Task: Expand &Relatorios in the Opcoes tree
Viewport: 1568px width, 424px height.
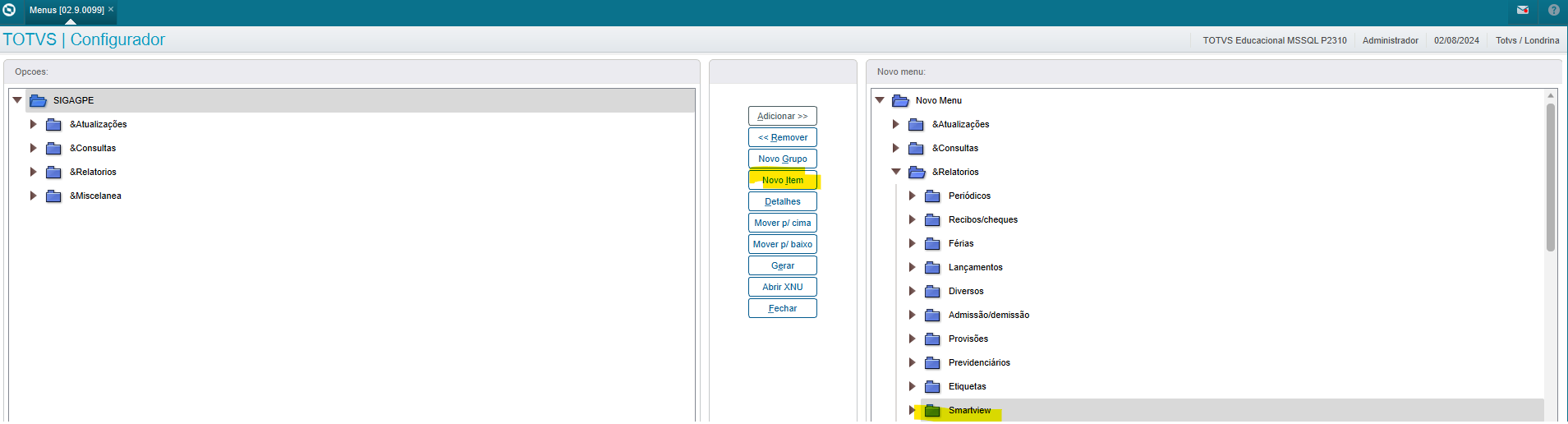Action: [x=33, y=172]
